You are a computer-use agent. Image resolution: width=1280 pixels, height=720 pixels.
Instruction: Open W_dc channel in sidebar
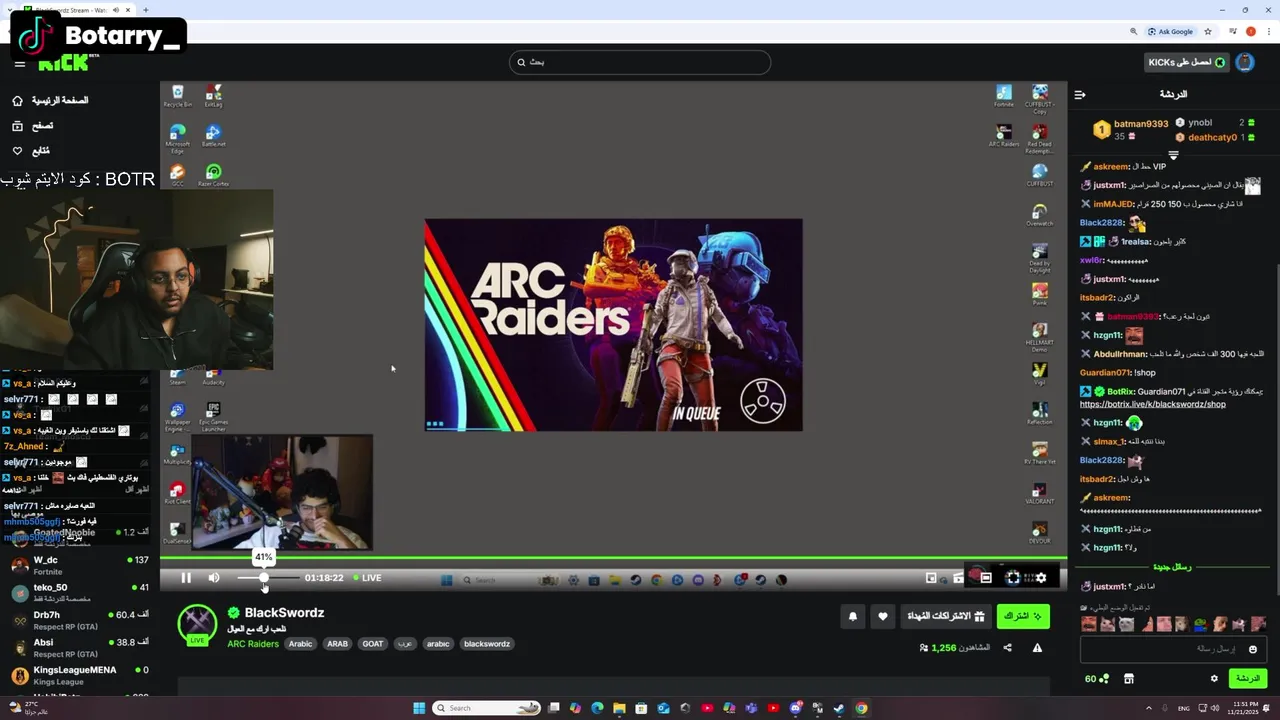tap(78, 565)
